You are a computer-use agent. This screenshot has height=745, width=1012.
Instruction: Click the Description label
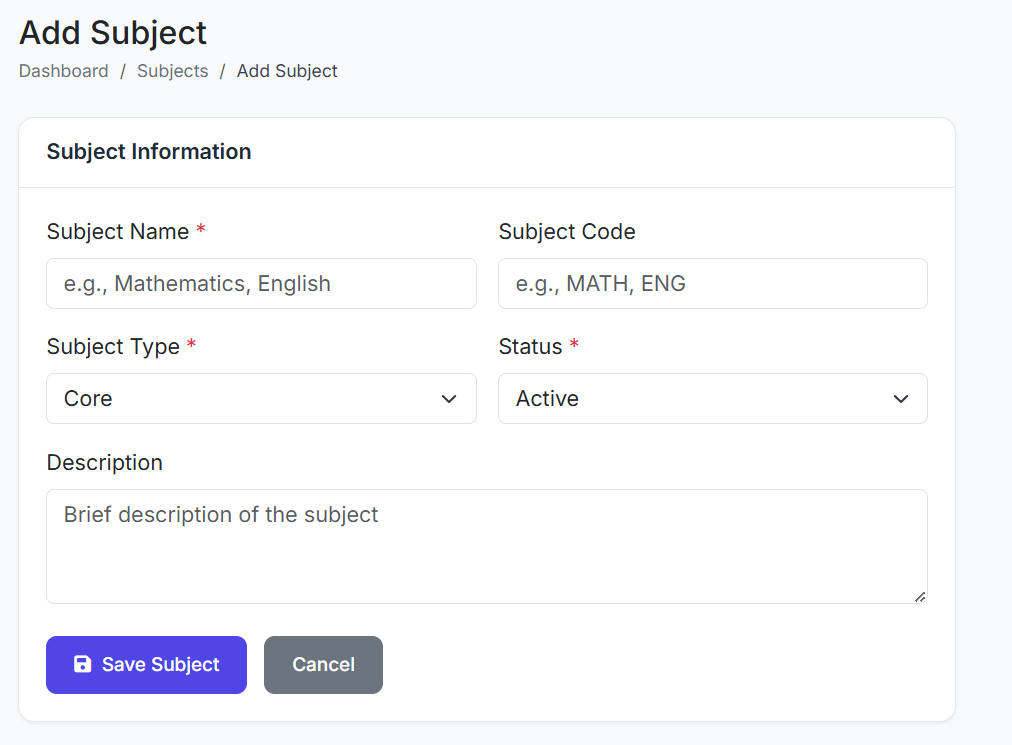tap(104, 463)
